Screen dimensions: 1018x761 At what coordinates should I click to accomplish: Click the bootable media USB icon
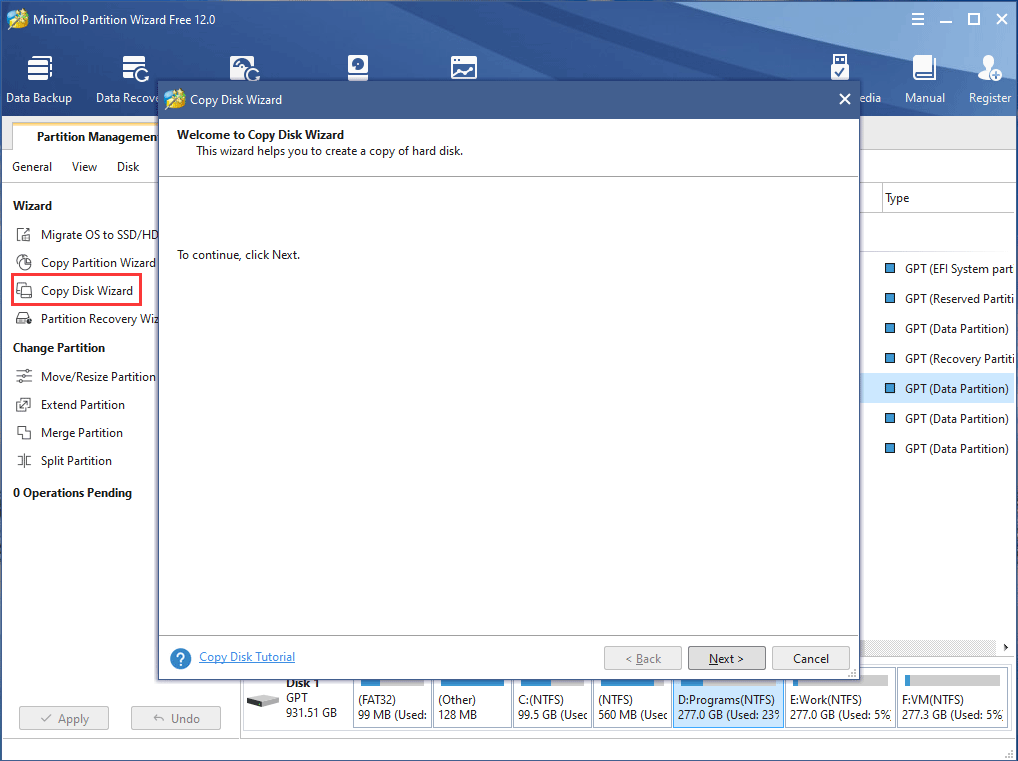click(839, 68)
